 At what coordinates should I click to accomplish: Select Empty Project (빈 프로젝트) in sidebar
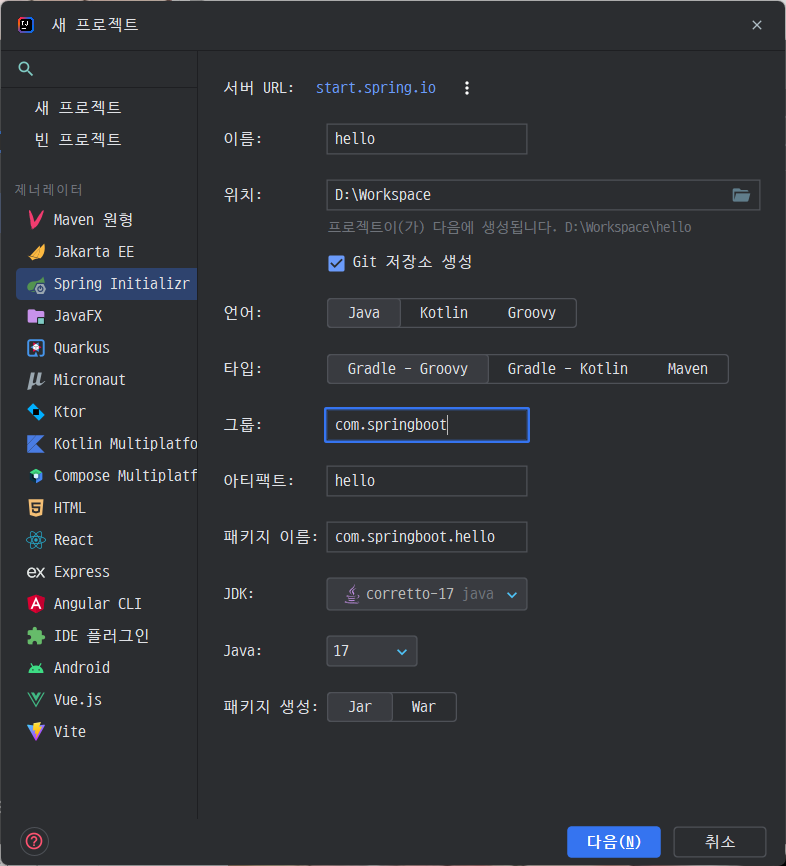coord(78,139)
